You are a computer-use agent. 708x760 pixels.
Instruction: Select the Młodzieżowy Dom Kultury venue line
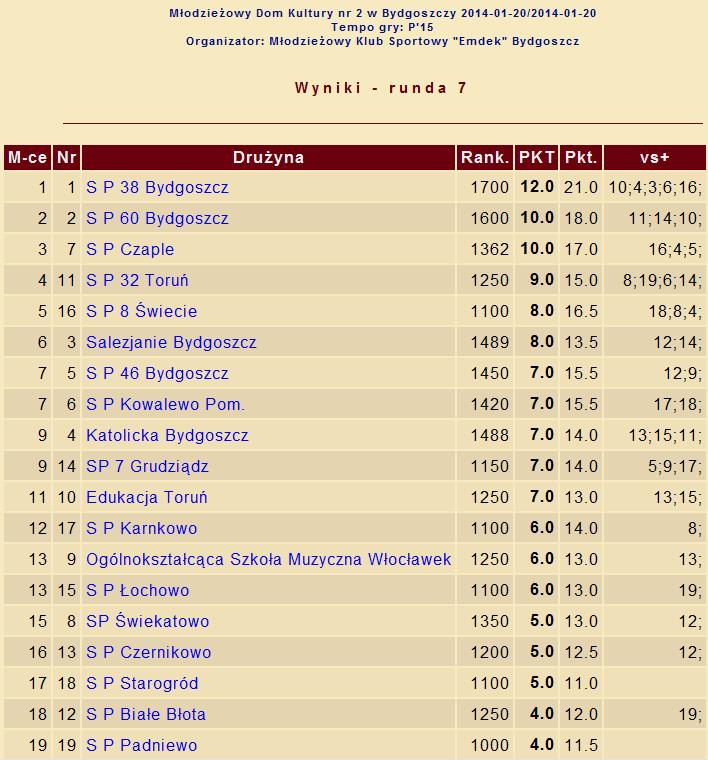tap(382, 13)
